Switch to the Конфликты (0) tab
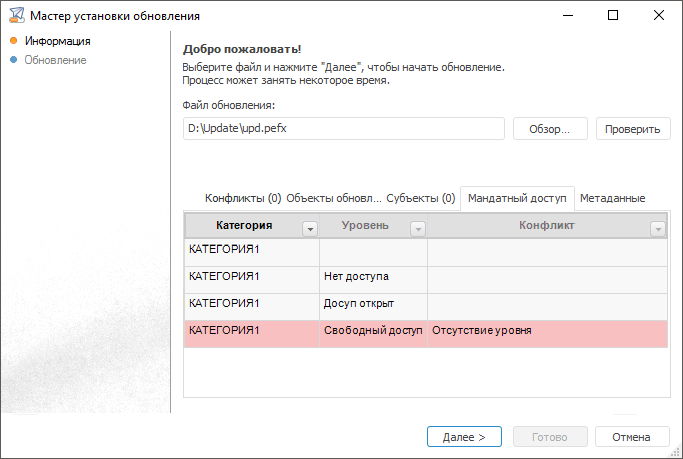The width and height of the screenshot is (683, 459). point(242,198)
